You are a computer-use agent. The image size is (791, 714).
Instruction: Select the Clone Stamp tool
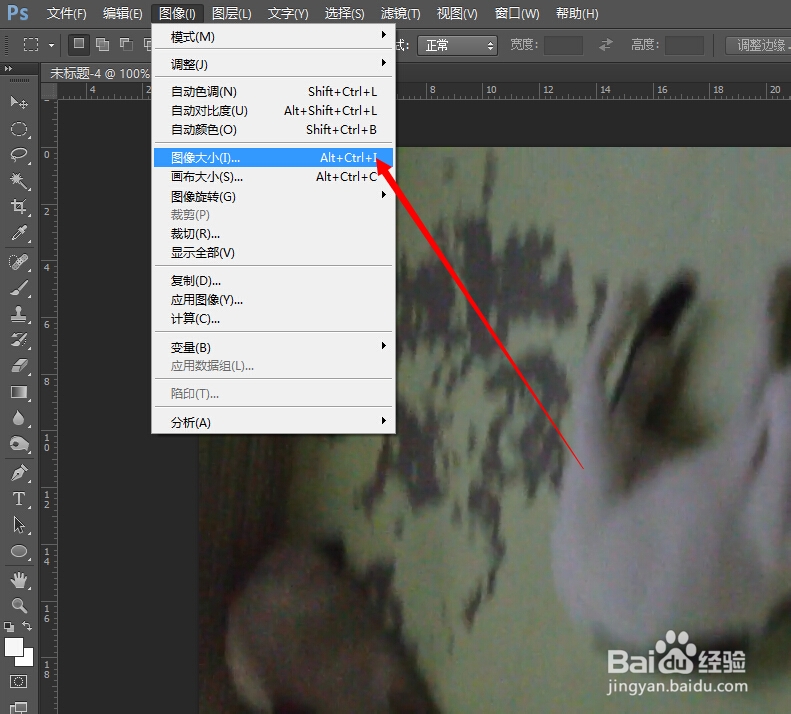coord(19,314)
